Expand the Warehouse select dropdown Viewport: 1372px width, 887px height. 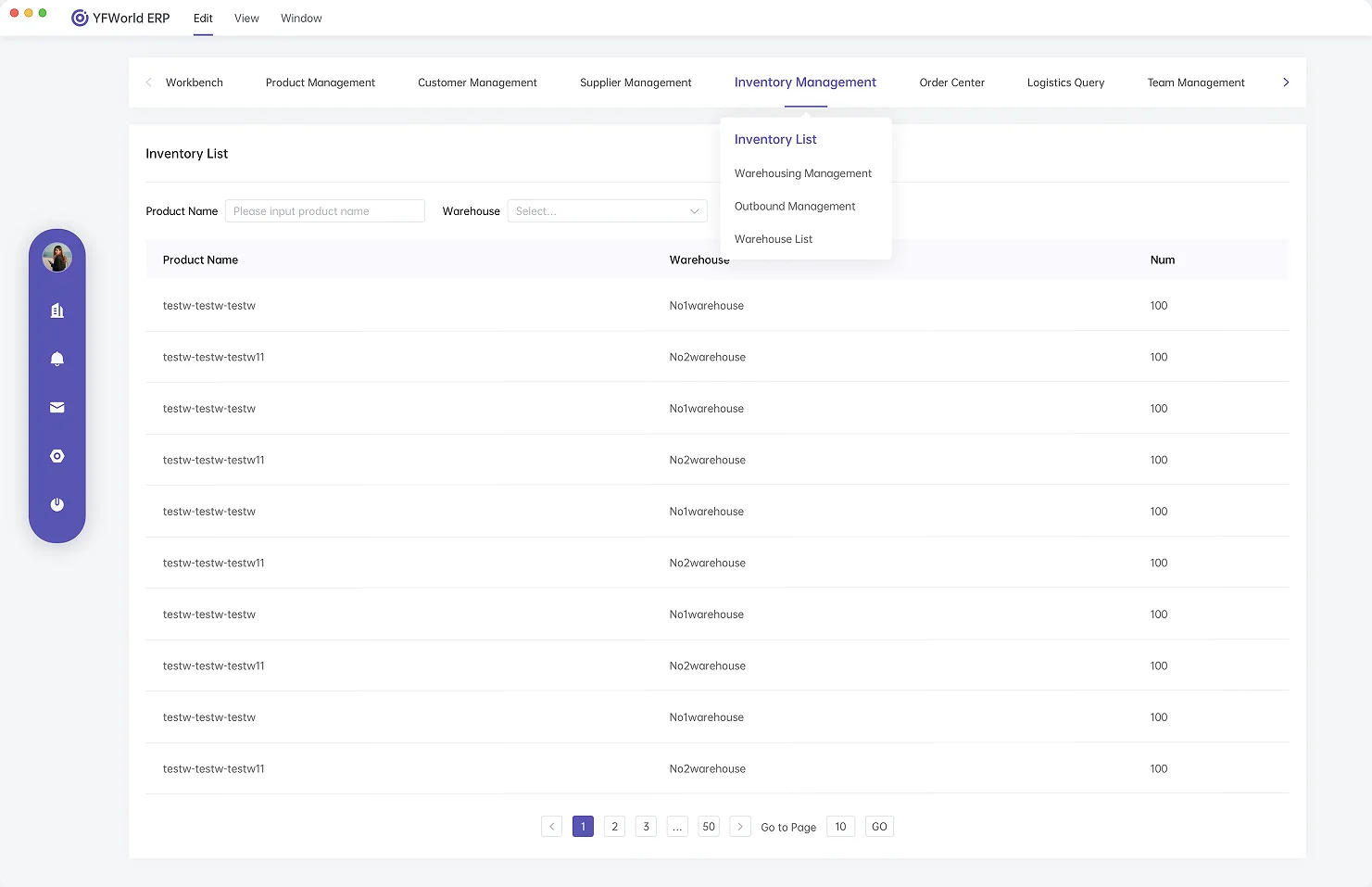point(607,211)
